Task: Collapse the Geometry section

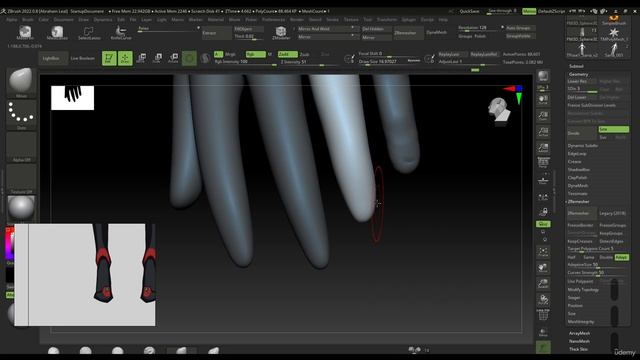Action: pyautogui.click(x=579, y=74)
